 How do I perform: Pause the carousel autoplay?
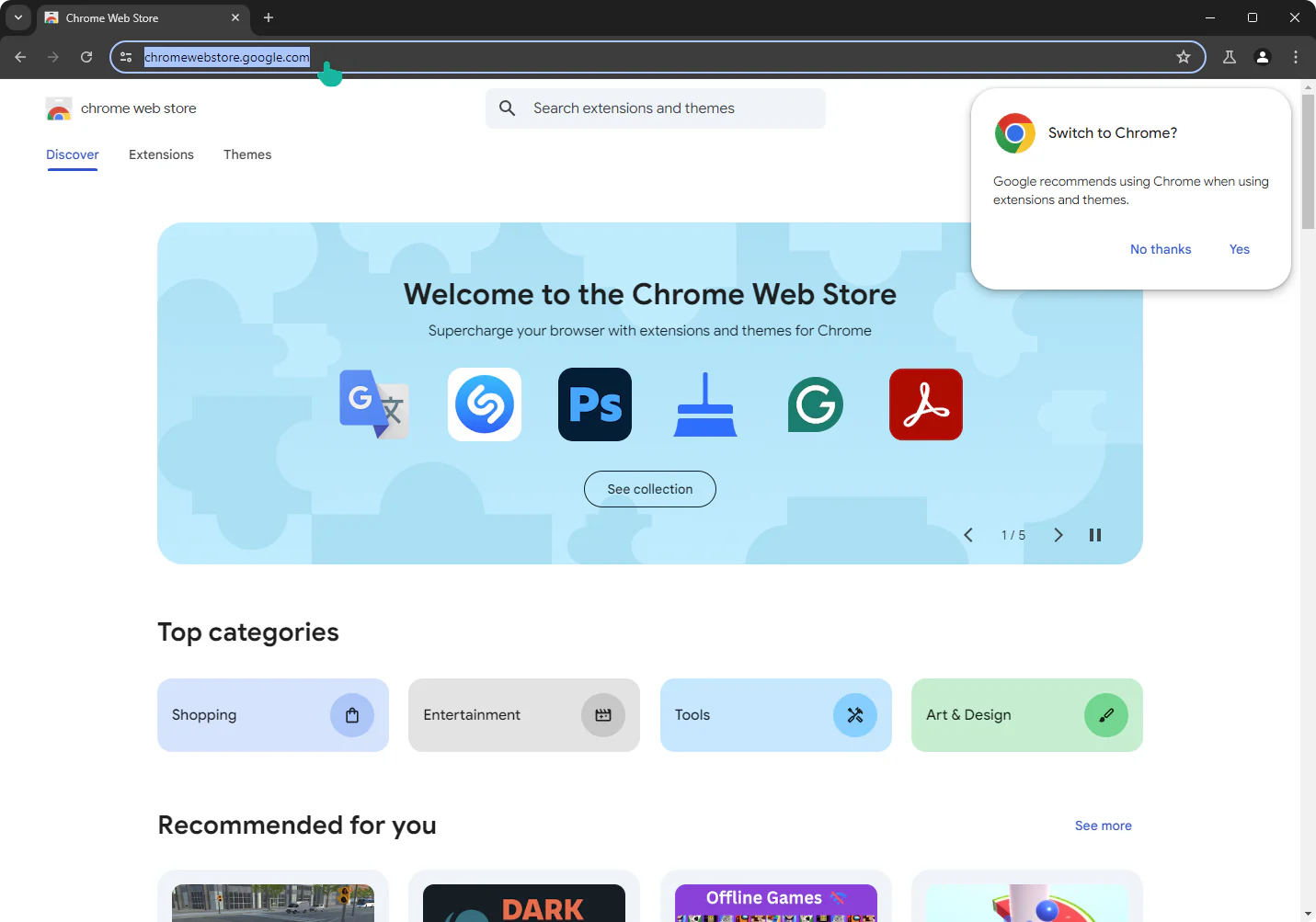[x=1095, y=535]
